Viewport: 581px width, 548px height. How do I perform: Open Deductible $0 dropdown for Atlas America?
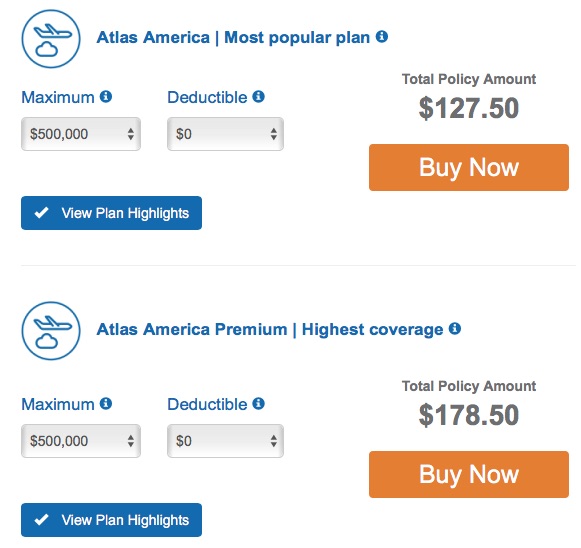tap(225, 134)
